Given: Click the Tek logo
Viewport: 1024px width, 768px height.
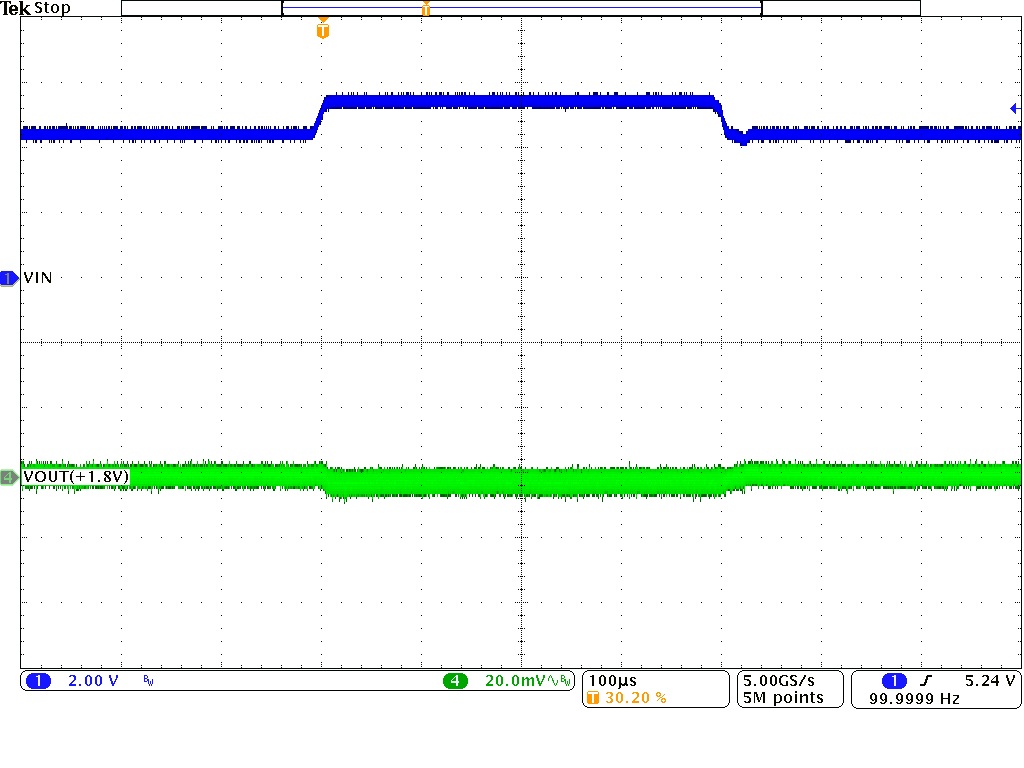Looking at the screenshot, I should tap(14, 8).
